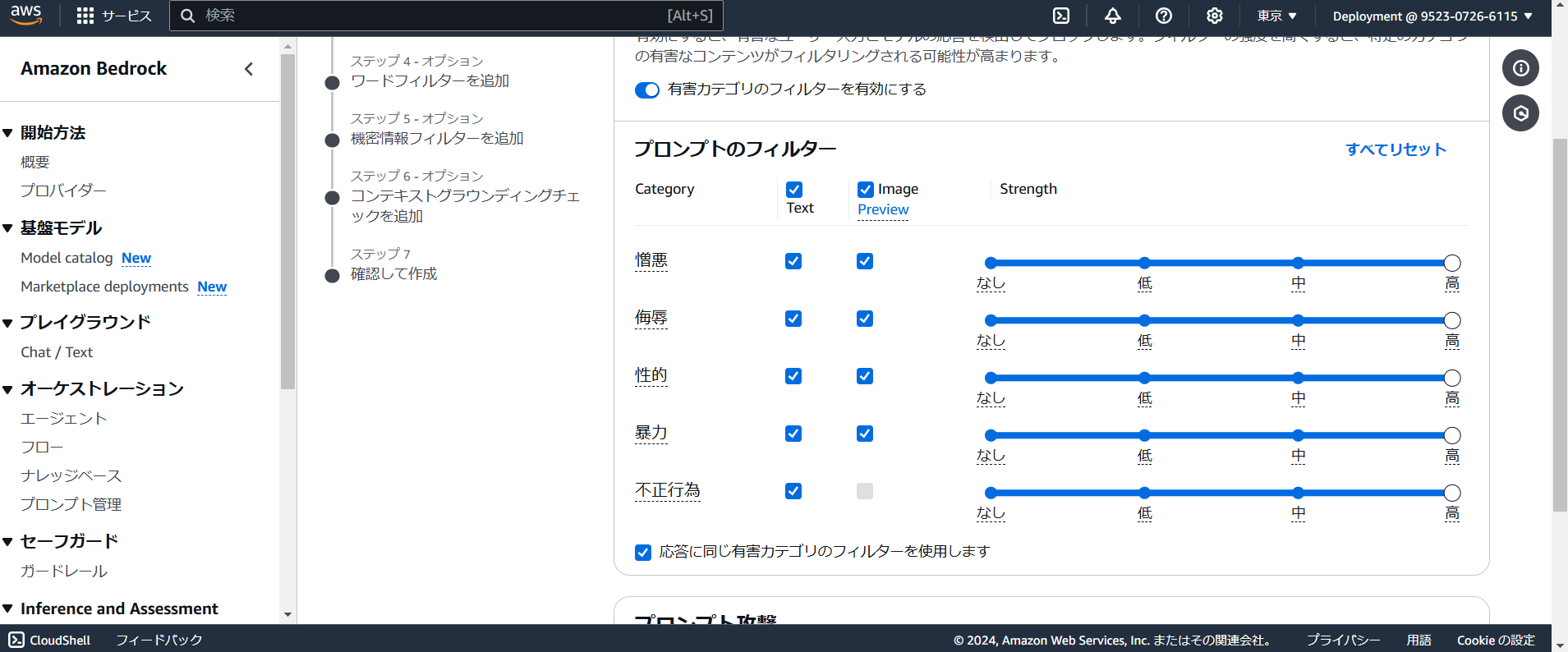Open the CloudShell icon in the top bar
Viewport: 1568px width, 652px height.
(1061, 16)
